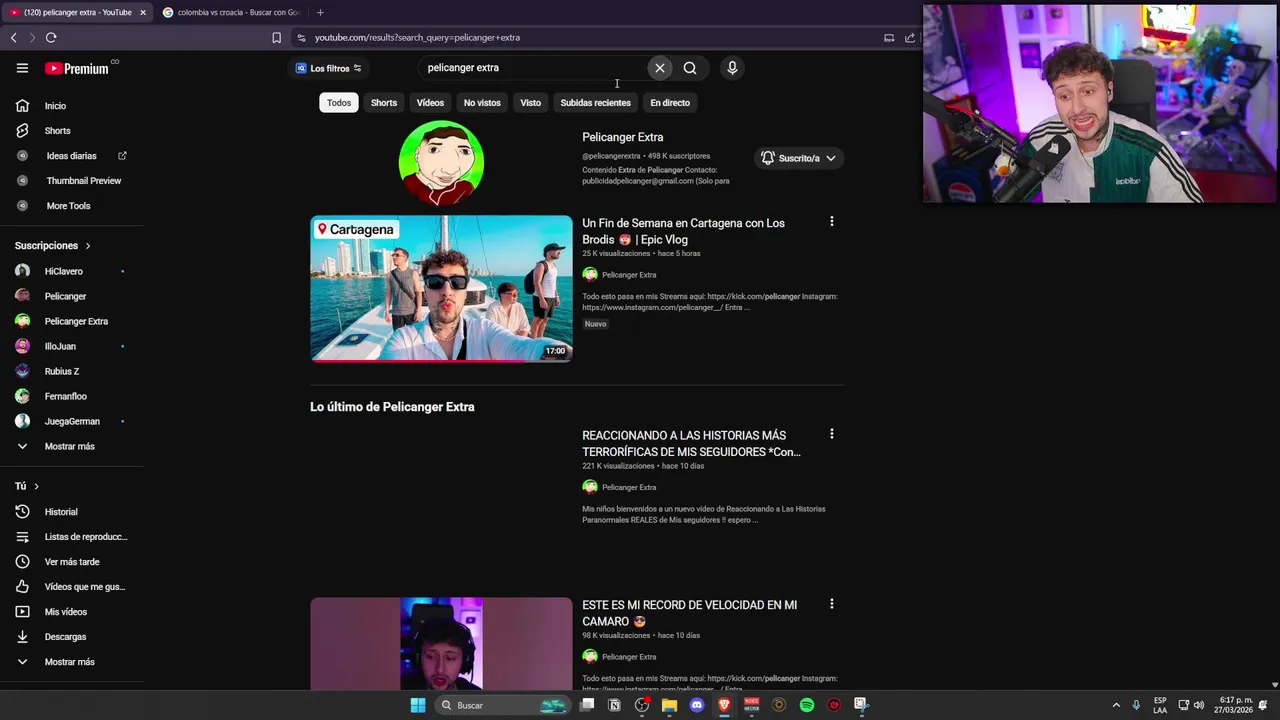Go back in browser history
Viewport: 1280px width, 720px height.
click(x=14, y=38)
